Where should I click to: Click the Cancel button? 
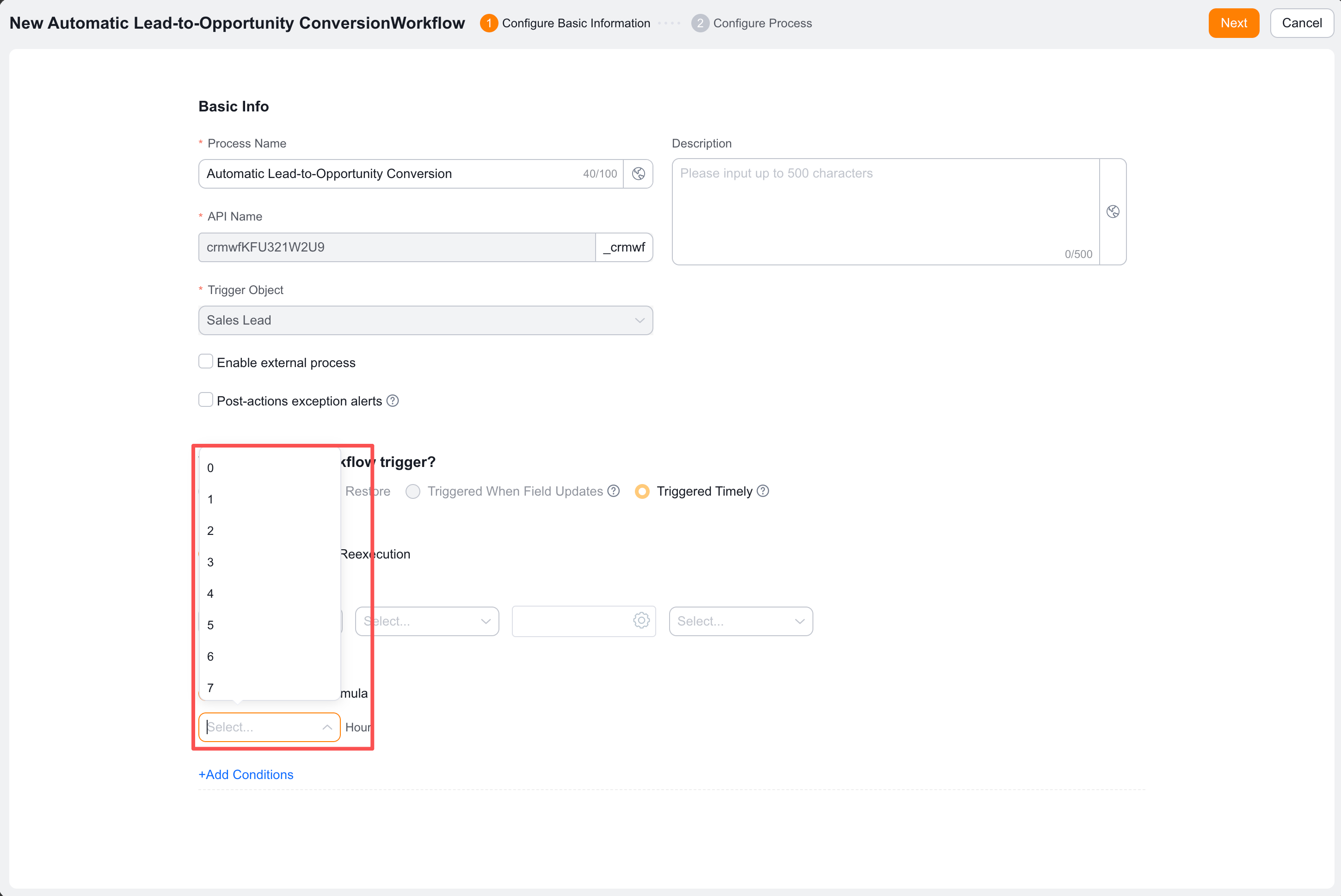click(x=1302, y=24)
